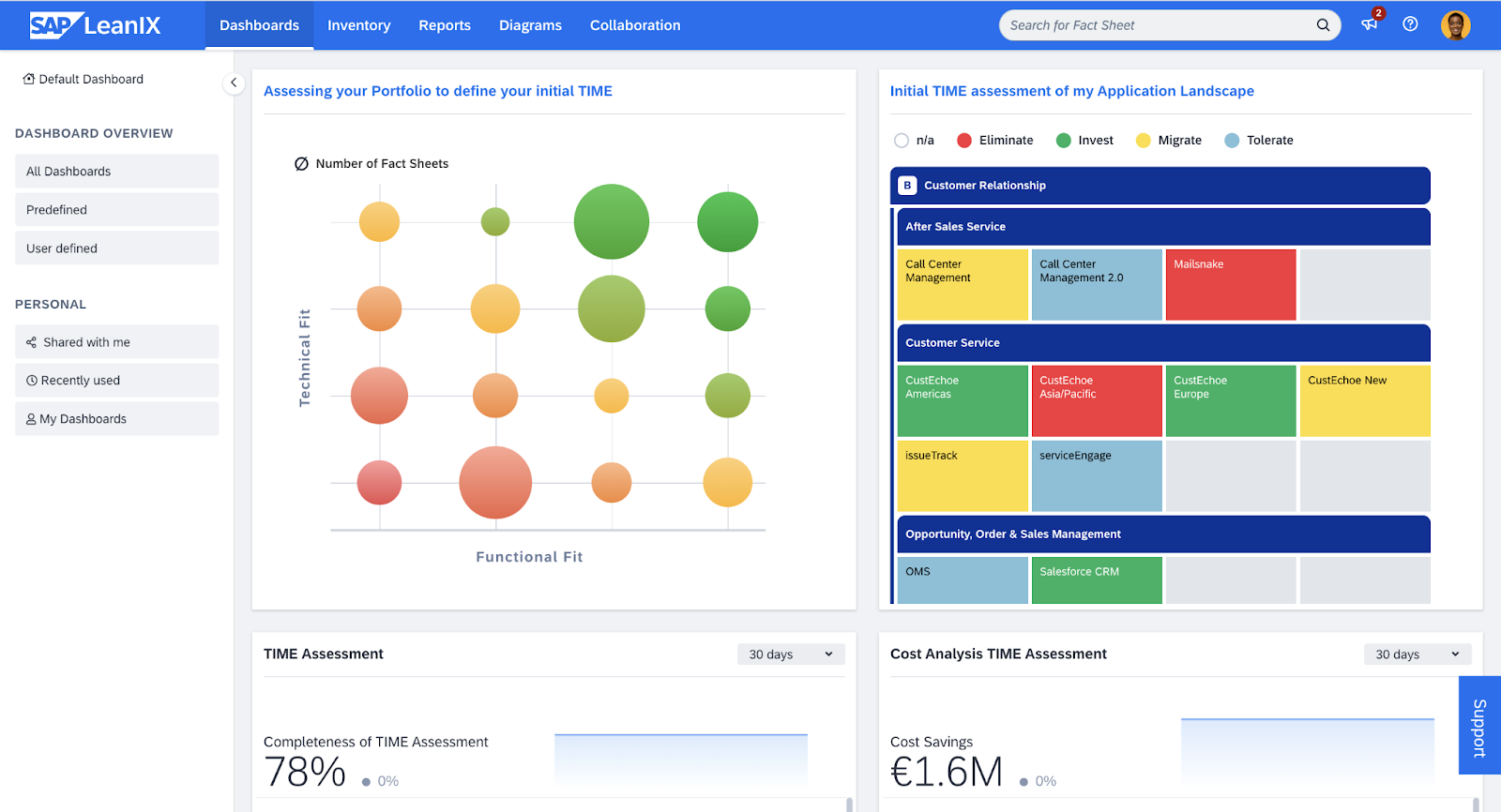Click the Default Dashboard home icon

point(29,79)
